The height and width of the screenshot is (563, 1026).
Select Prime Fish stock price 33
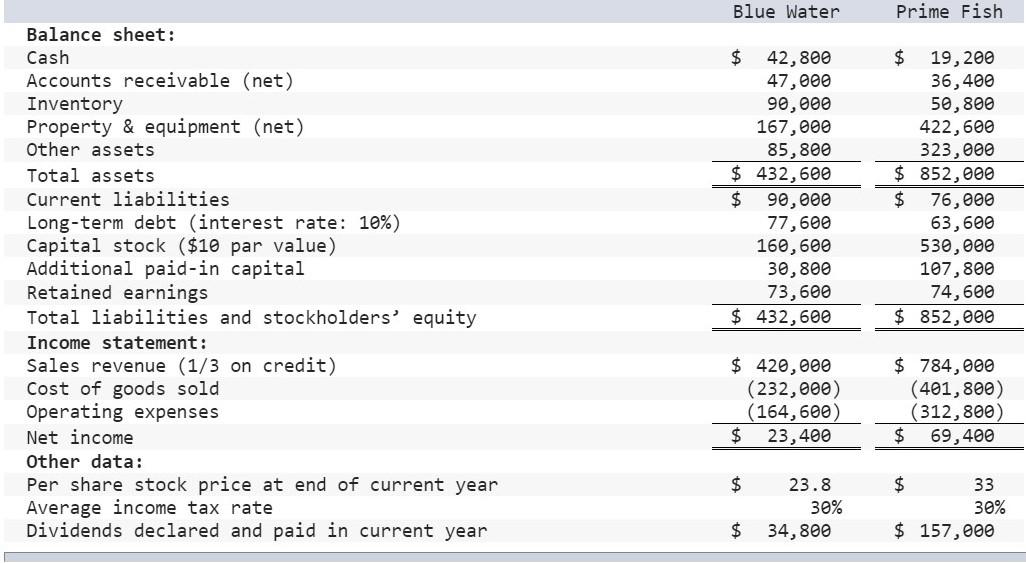(984, 484)
